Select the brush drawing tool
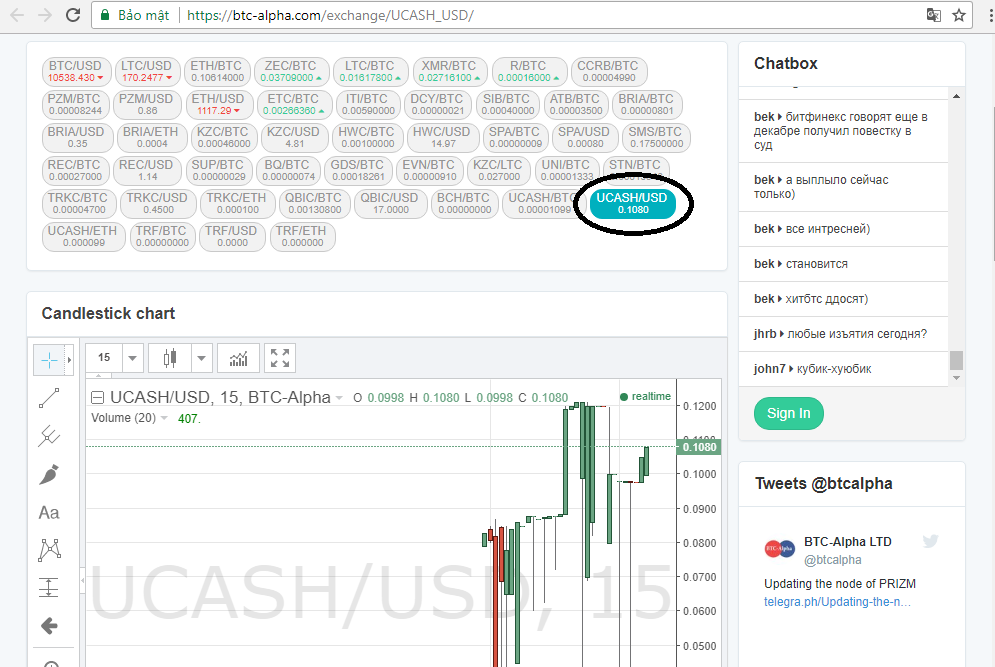Viewport: 995px width, 667px height. pyautogui.click(x=49, y=474)
